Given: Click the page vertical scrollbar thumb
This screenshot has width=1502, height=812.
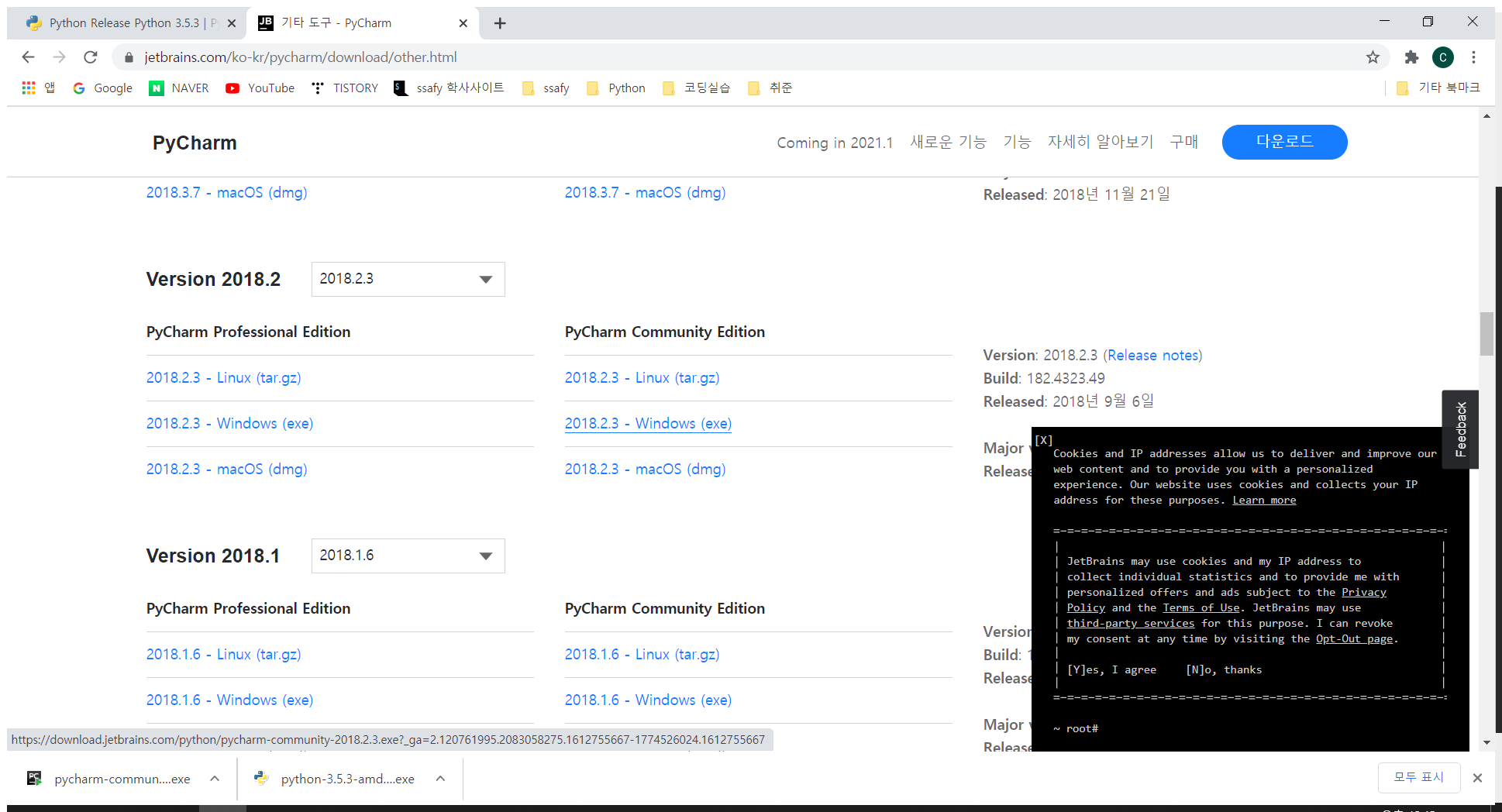Looking at the screenshot, I should point(1486,333).
